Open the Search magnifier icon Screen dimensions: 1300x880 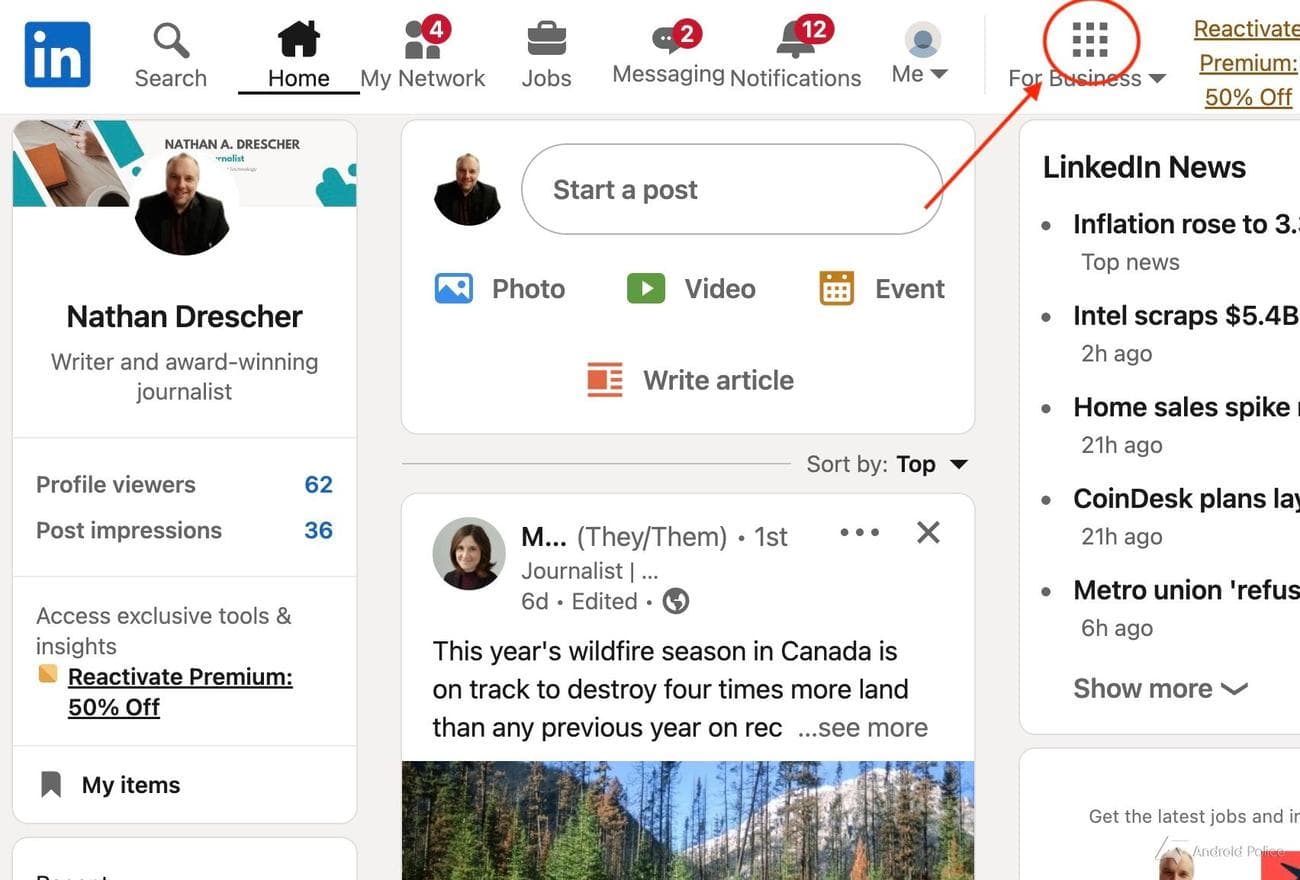coord(171,41)
